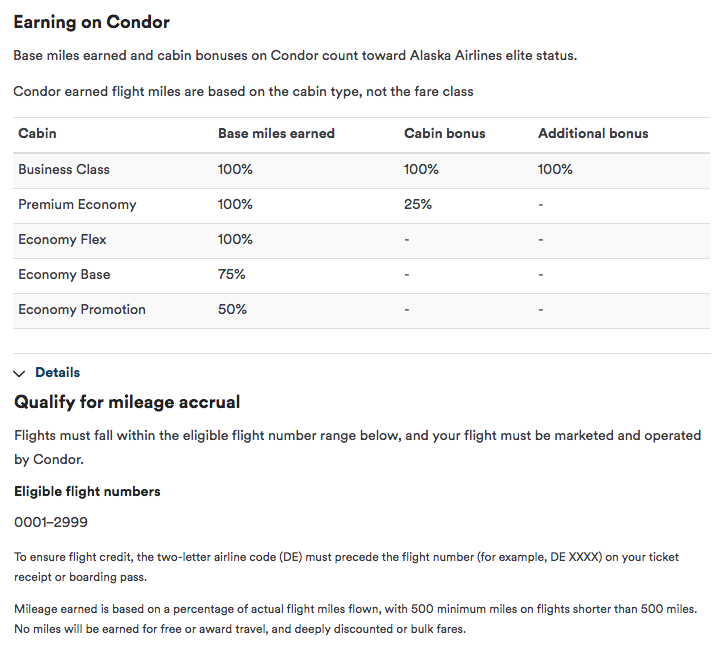719x645 pixels.
Task: Click the 25% Premium Economy cabin bonus
Action: coord(418,204)
